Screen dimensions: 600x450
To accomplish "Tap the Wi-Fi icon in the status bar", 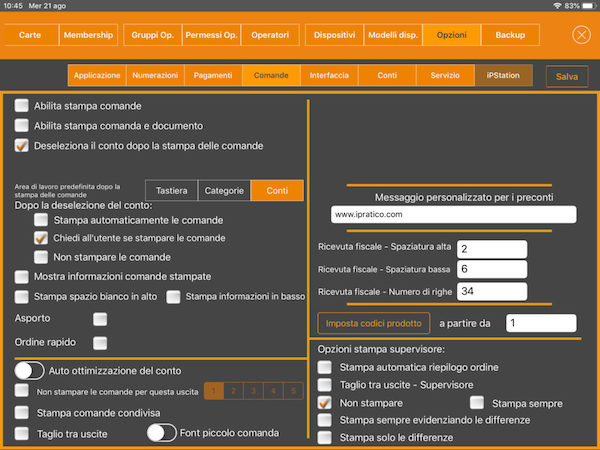I will 557,6.
